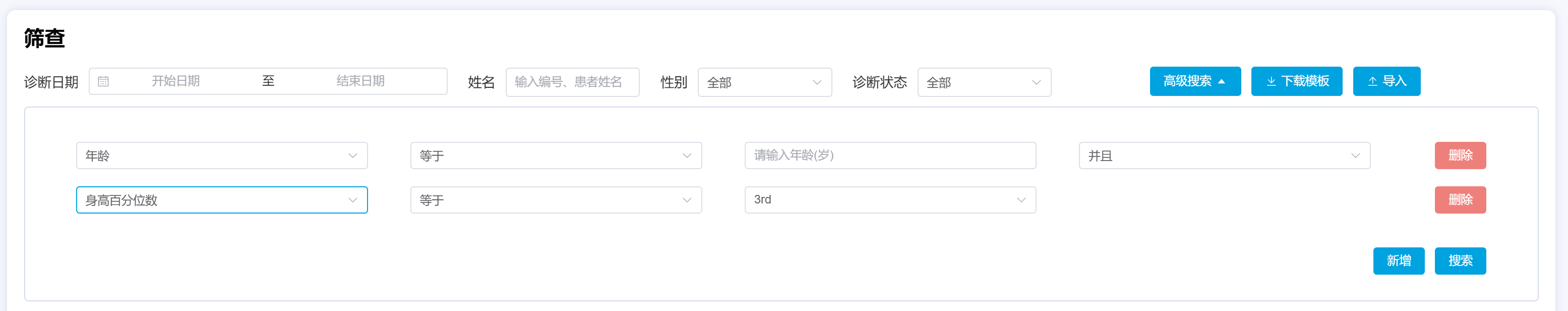The image size is (1568, 311).
Task: Click the chevron of 并且 dropdown
Action: click(x=1355, y=155)
